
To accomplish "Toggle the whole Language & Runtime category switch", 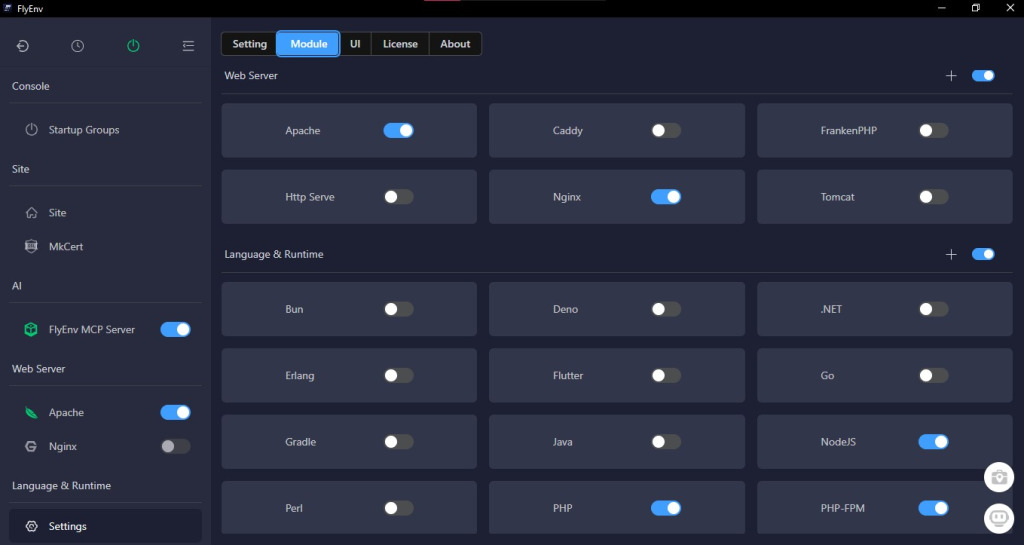I will coord(983,254).
